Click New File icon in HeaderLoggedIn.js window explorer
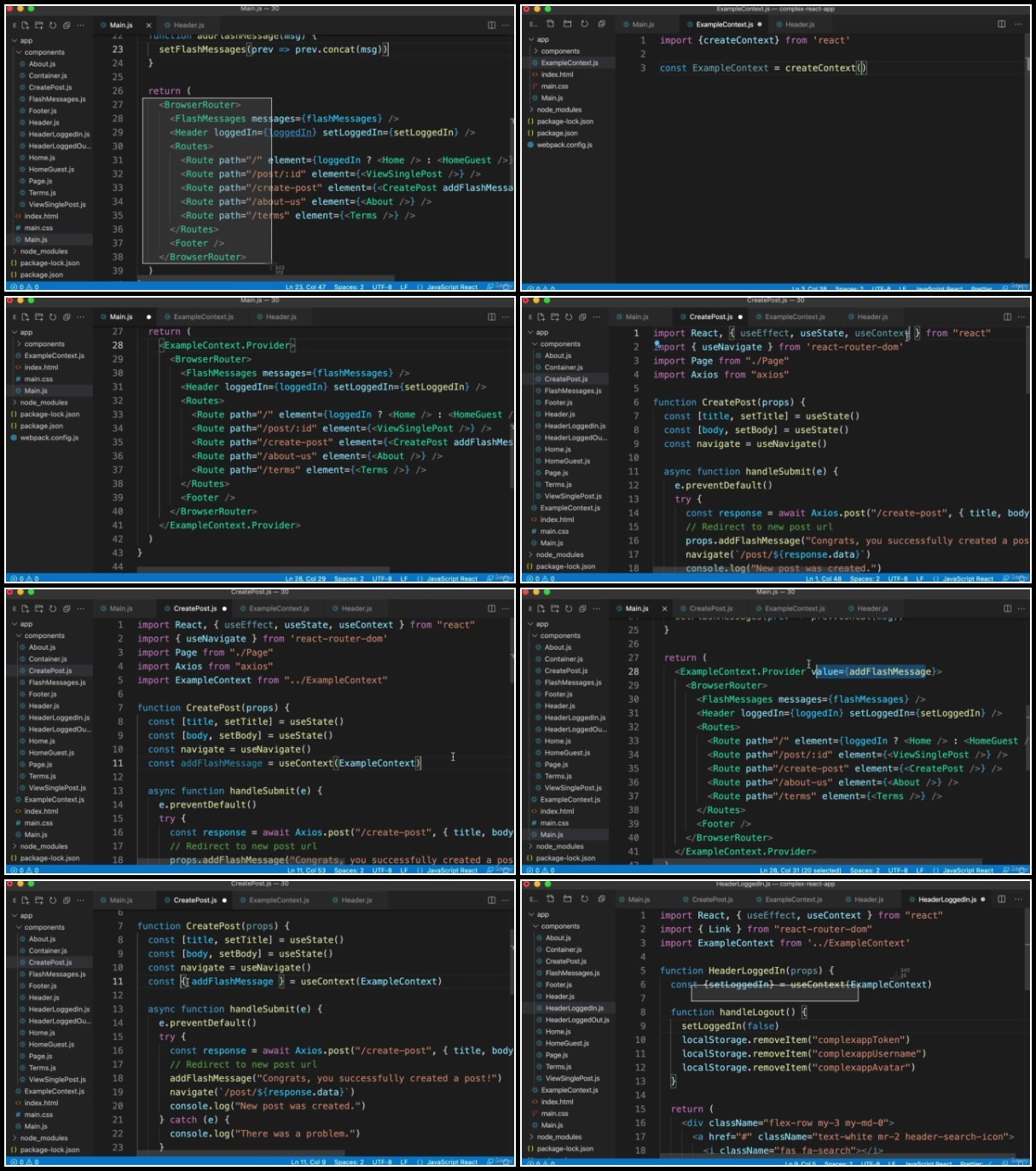 (550, 899)
